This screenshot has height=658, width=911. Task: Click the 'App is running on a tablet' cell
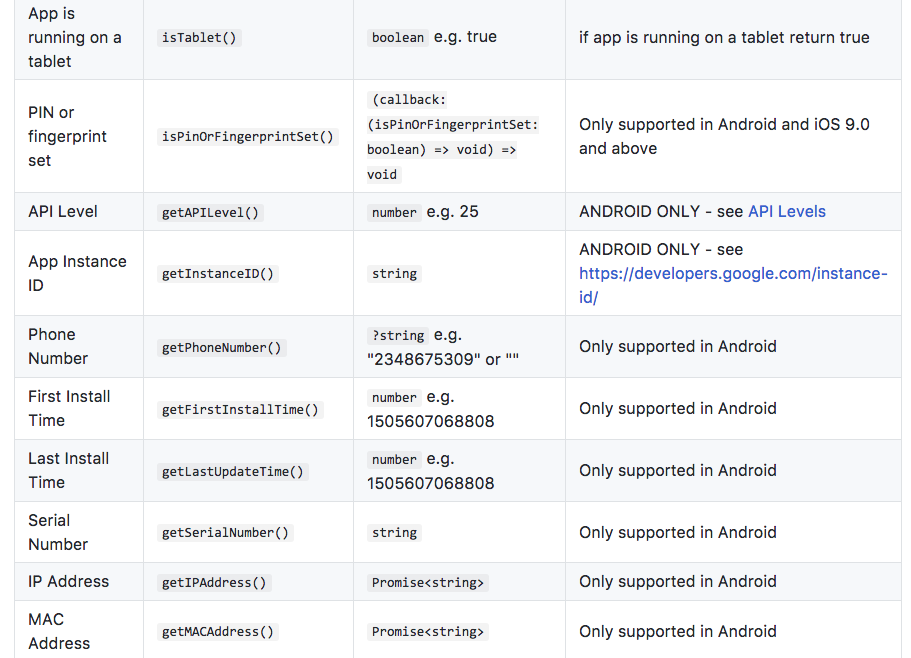[x=79, y=38]
